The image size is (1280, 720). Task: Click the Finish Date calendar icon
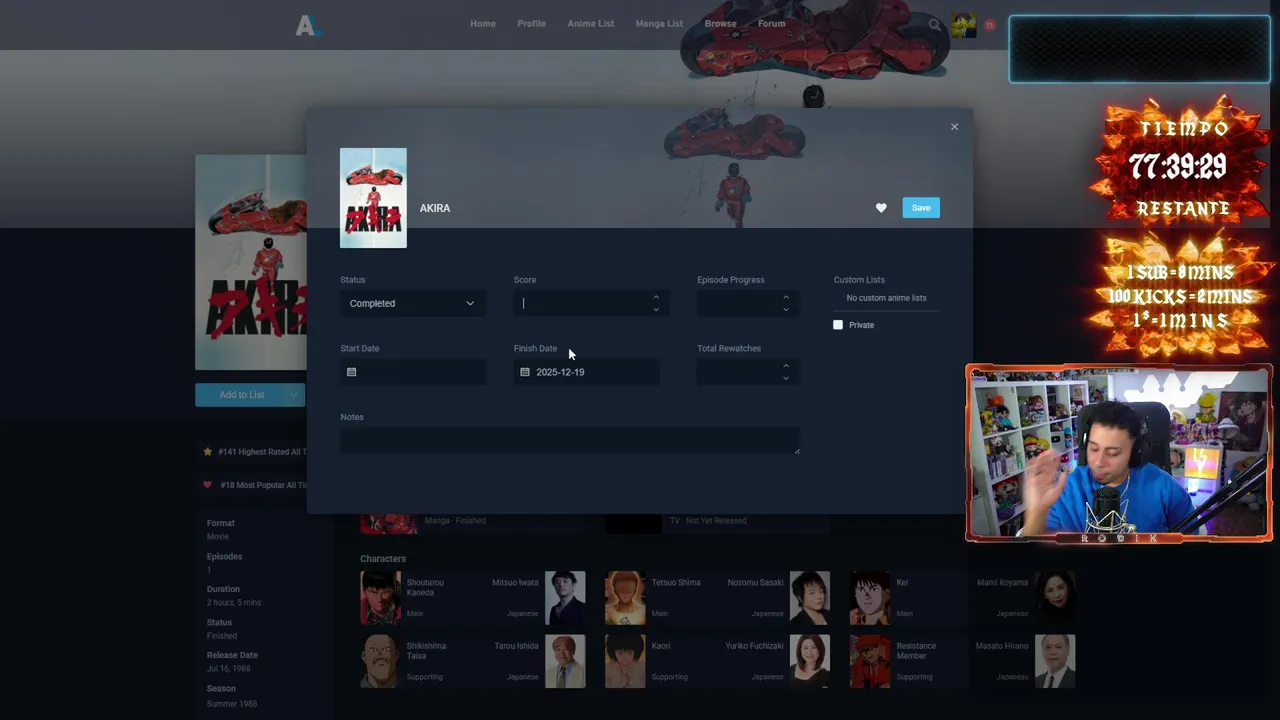525,372
